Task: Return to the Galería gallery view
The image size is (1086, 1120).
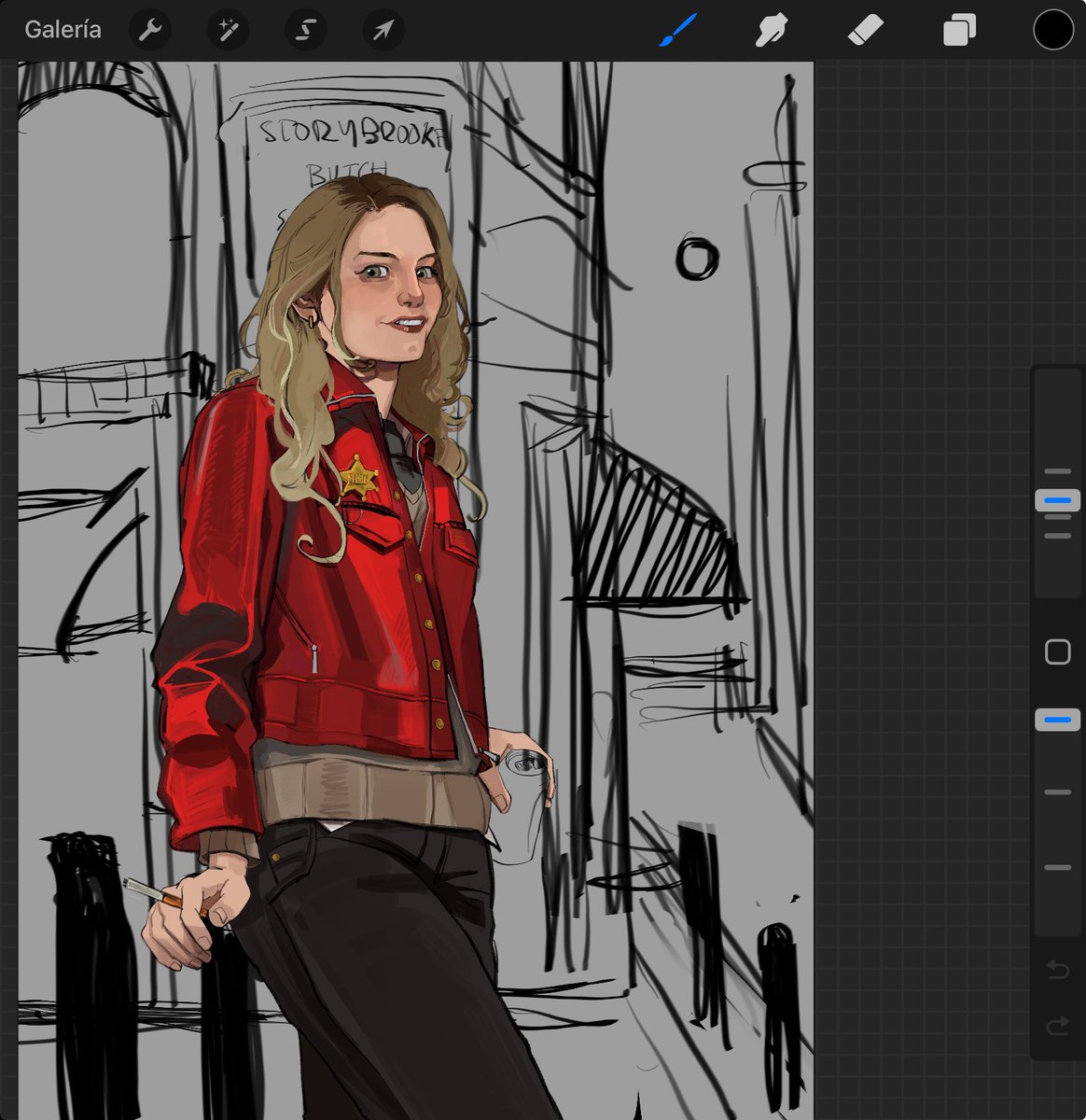Action: pos(63,30)
